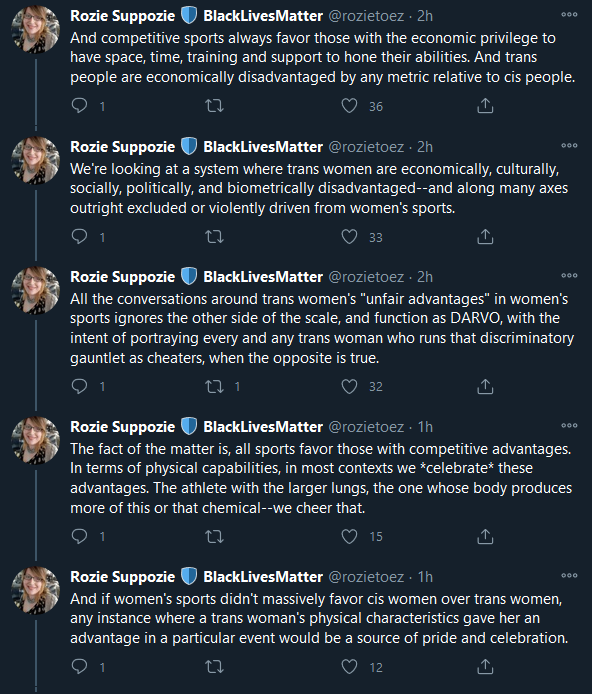
Task: Like the tweet with 36 likes
Action: 350,106
